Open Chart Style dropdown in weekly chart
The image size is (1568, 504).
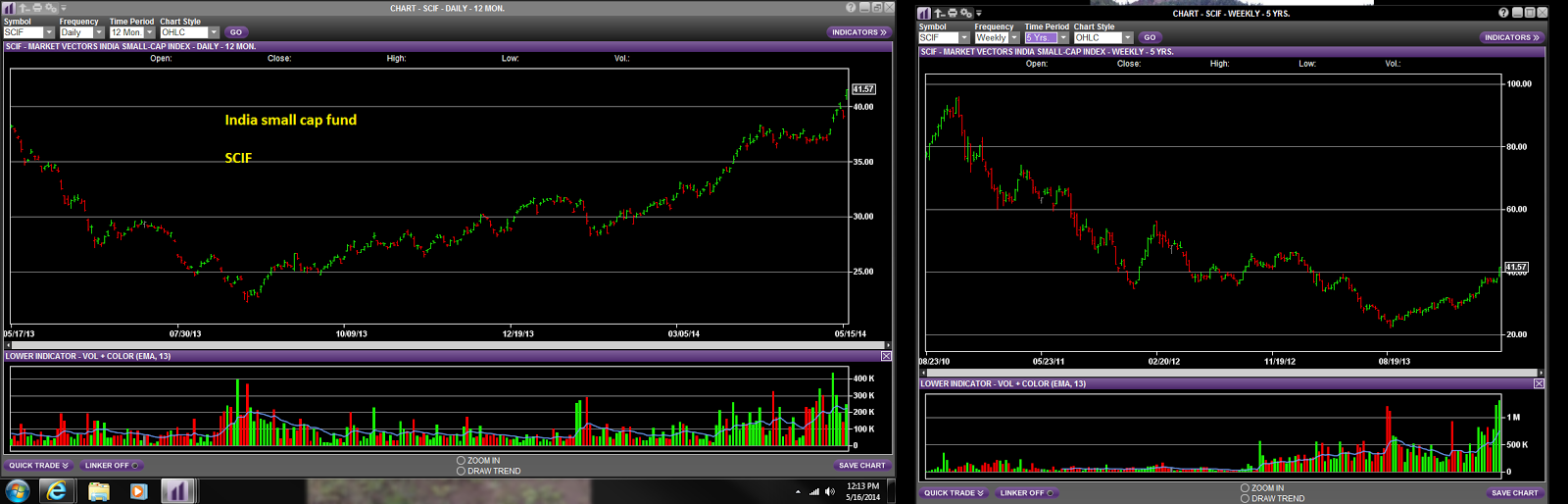(1128, 37)
